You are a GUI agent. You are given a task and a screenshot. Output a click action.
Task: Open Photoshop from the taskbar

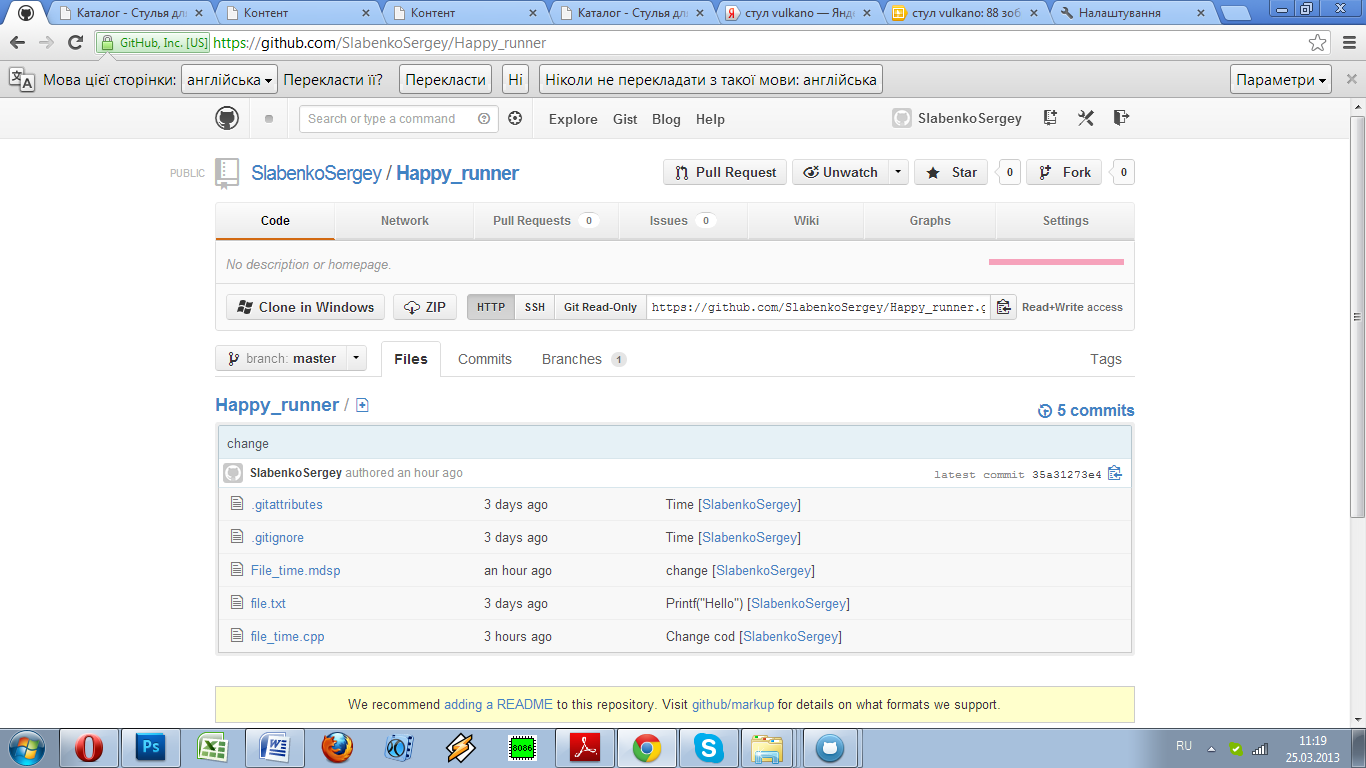click(x=150, y=748)
